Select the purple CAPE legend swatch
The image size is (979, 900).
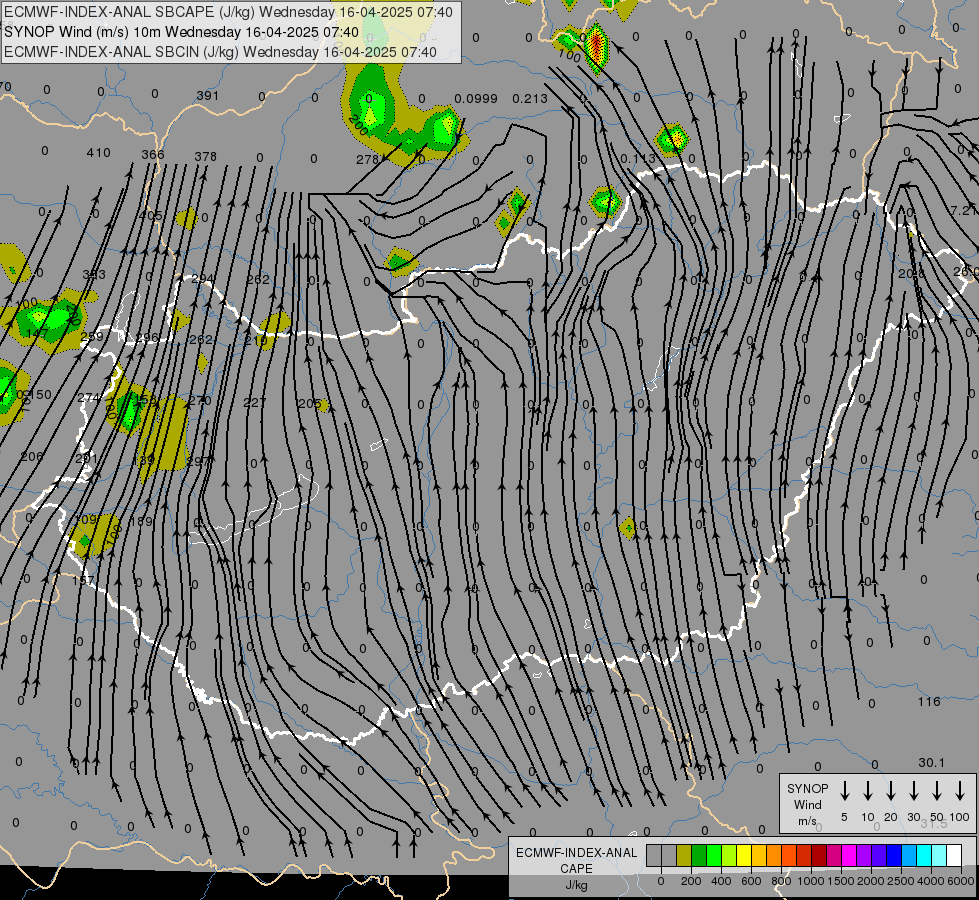click(863, 855)
